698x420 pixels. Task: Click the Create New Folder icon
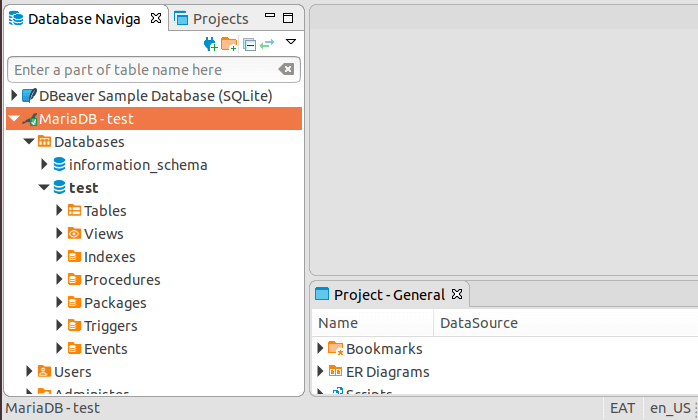[x=229, y=44]
